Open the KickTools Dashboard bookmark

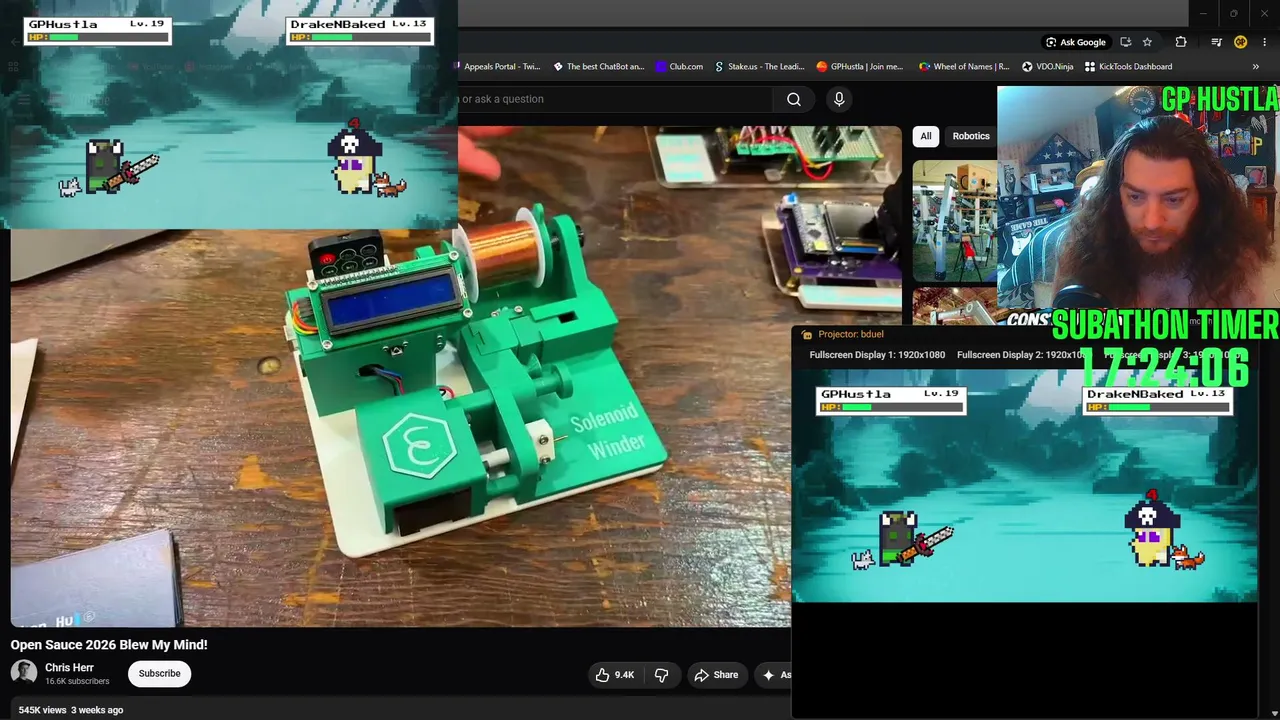click(1128, 67)
